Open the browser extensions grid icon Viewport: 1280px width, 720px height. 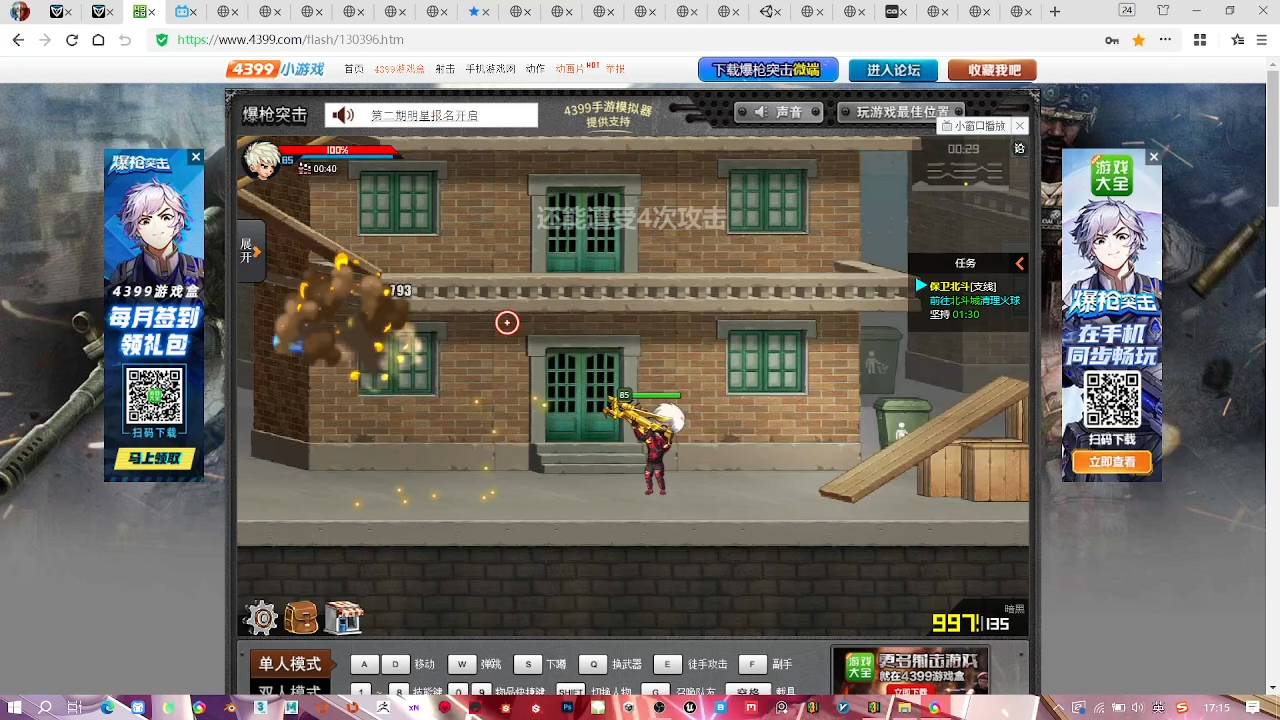tap(1200, 40)
